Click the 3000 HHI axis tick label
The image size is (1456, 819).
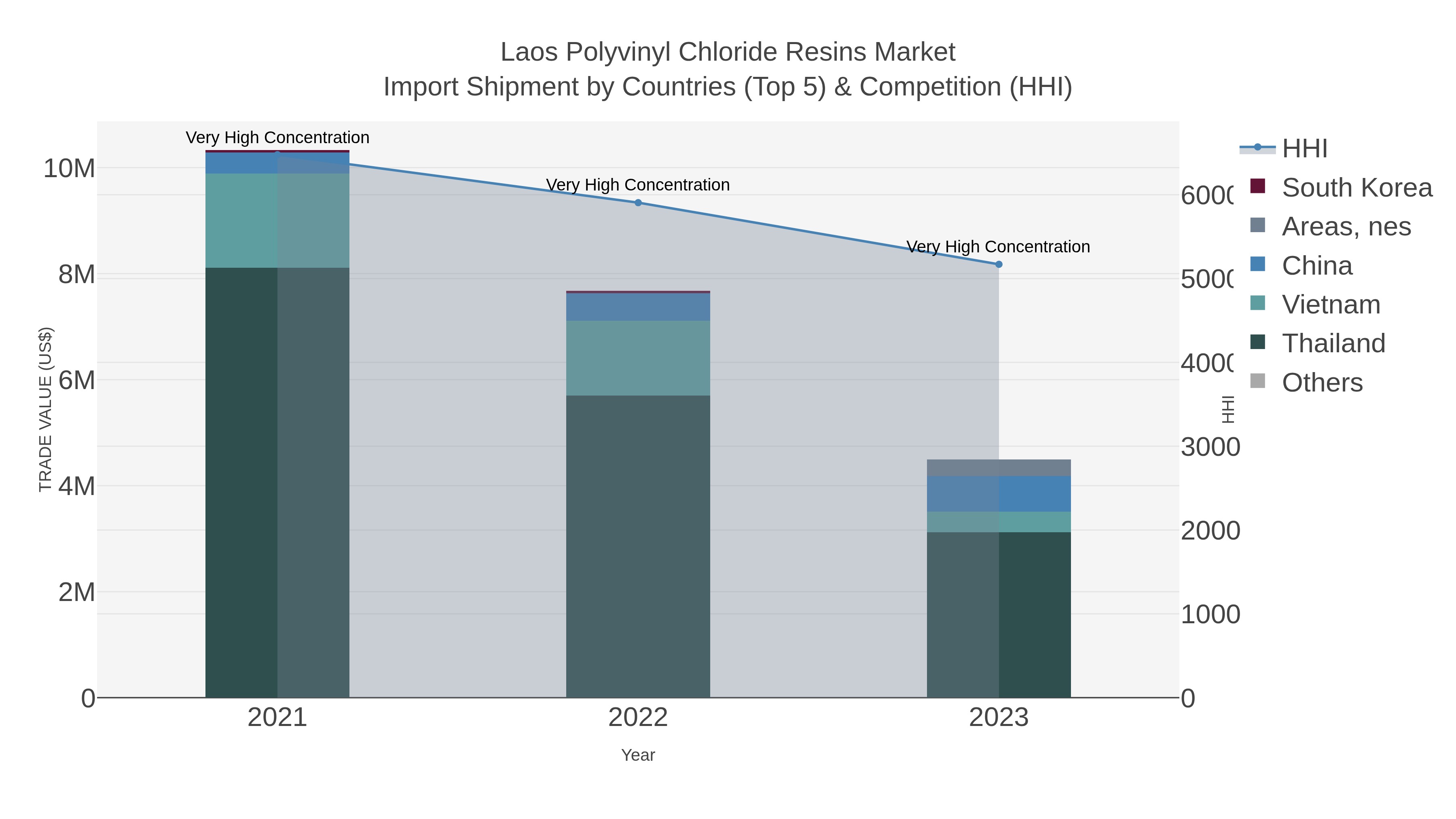1211,447
